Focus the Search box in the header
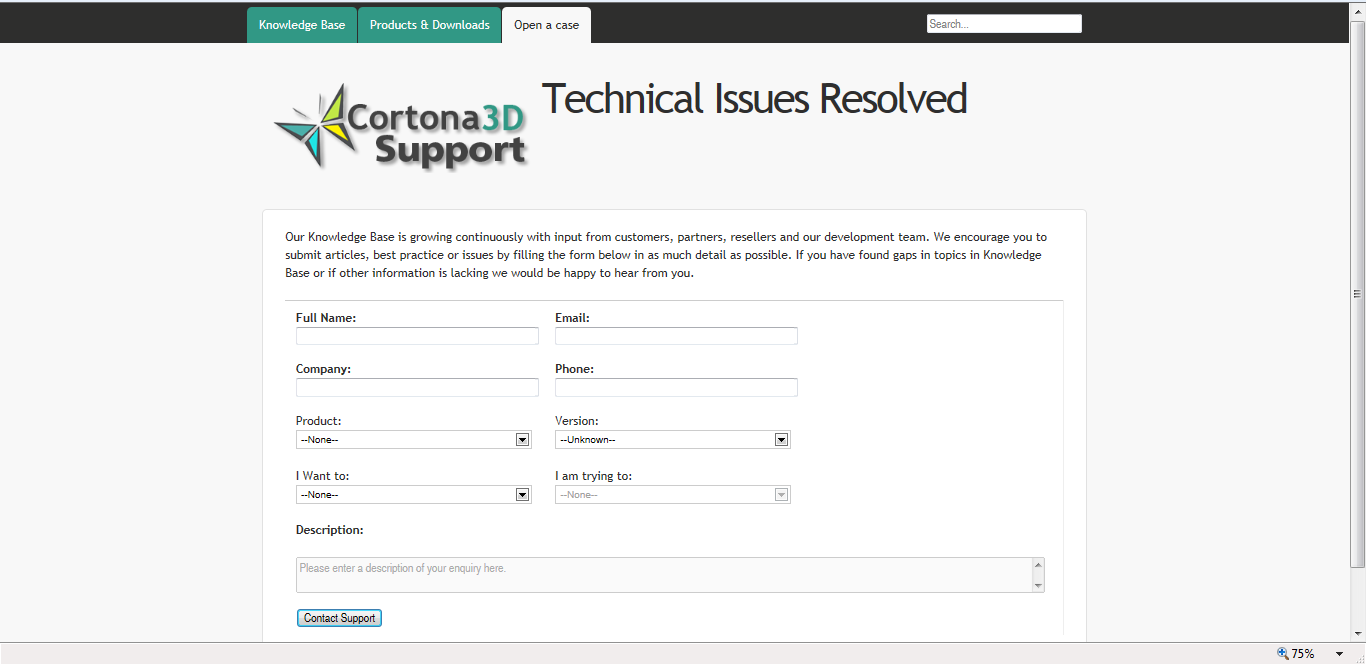 (1004, 24)
